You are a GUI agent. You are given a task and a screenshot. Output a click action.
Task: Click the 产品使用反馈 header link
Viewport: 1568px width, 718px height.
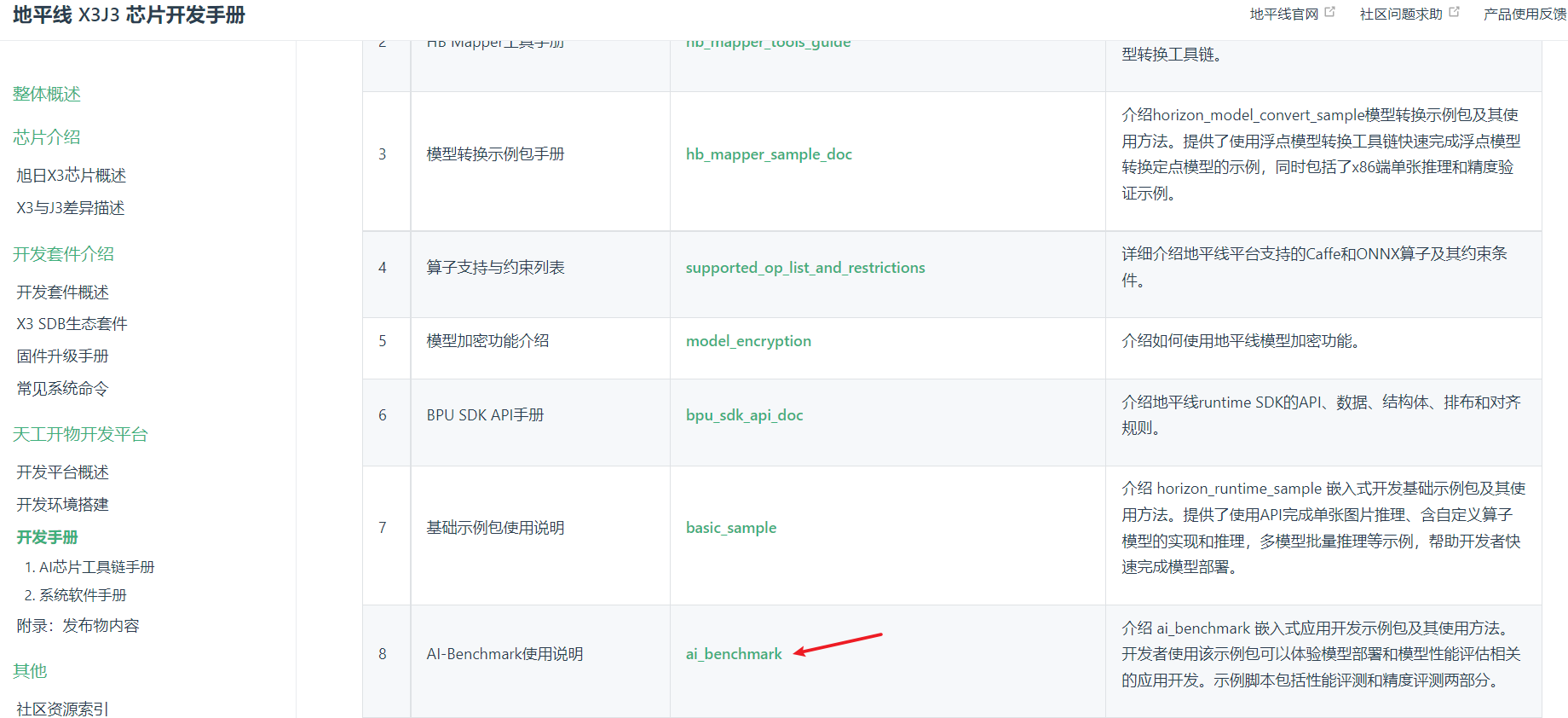click(x=1524, y=14)
